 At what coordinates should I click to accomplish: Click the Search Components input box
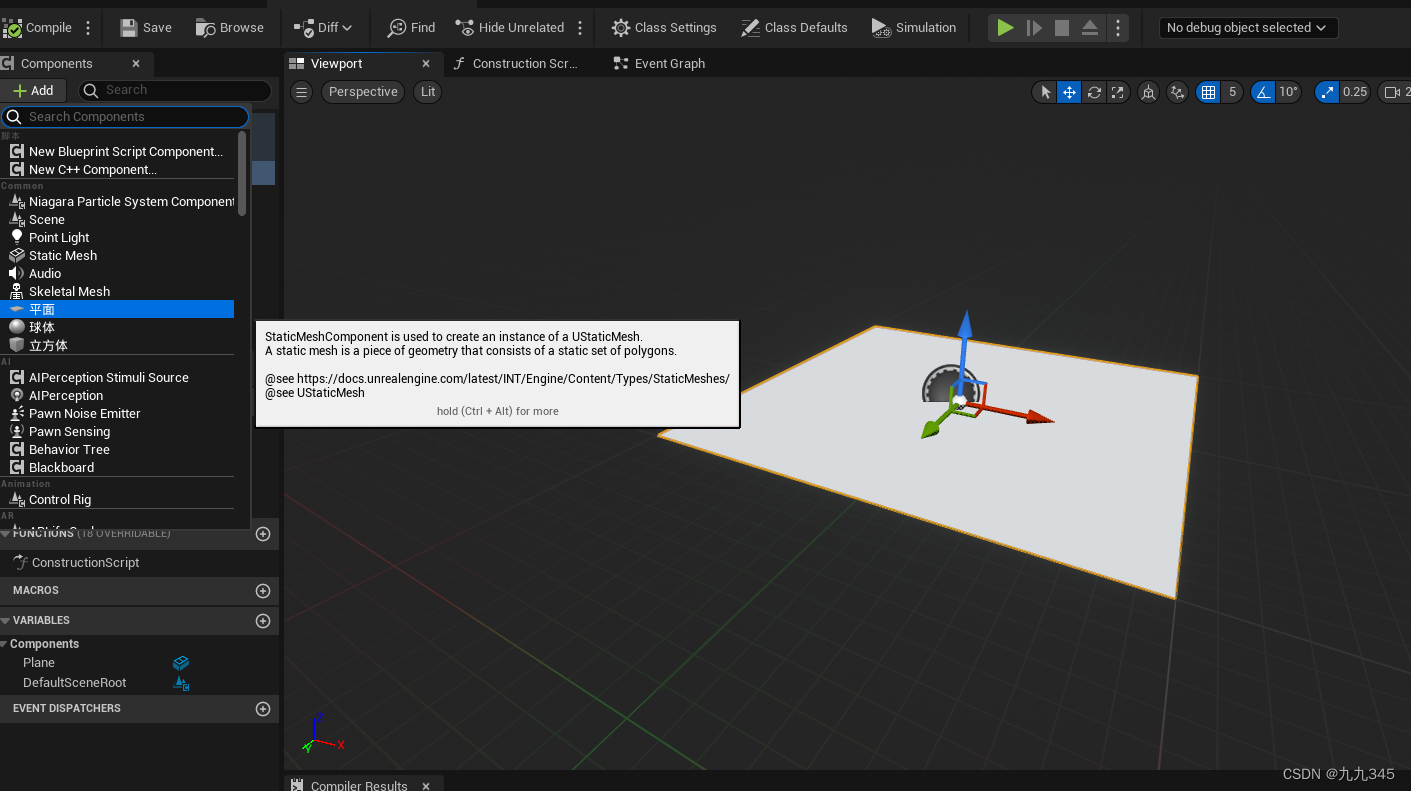[x=125, y=117]
